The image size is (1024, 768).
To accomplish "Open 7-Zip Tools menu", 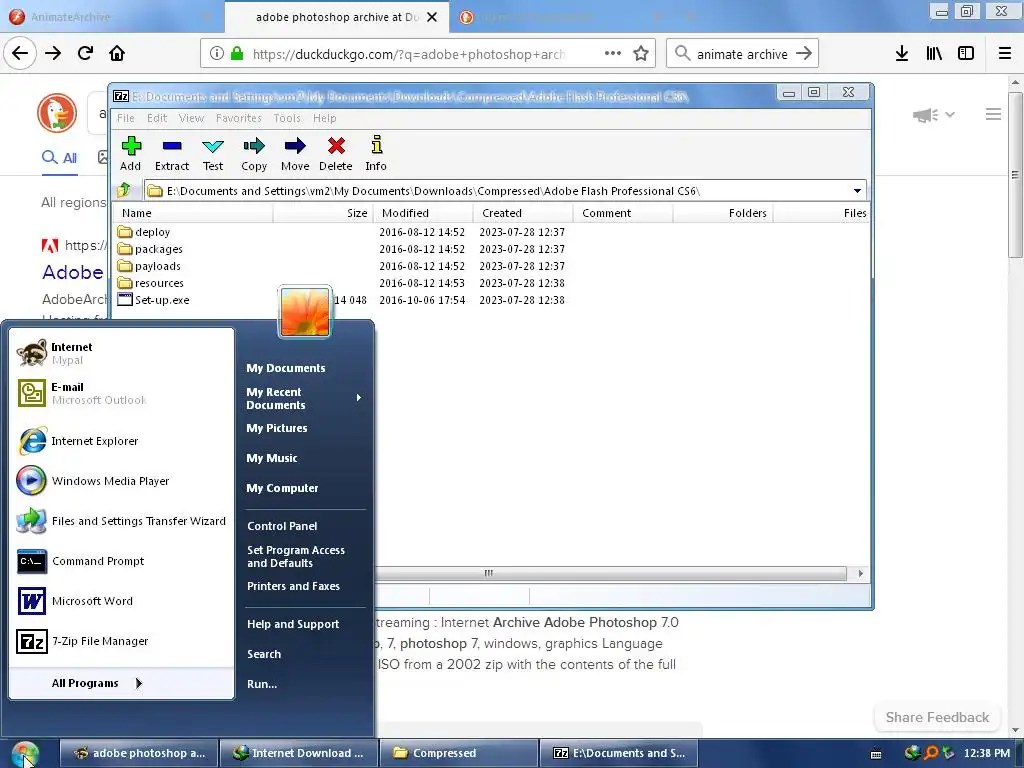I will [287, 118].
